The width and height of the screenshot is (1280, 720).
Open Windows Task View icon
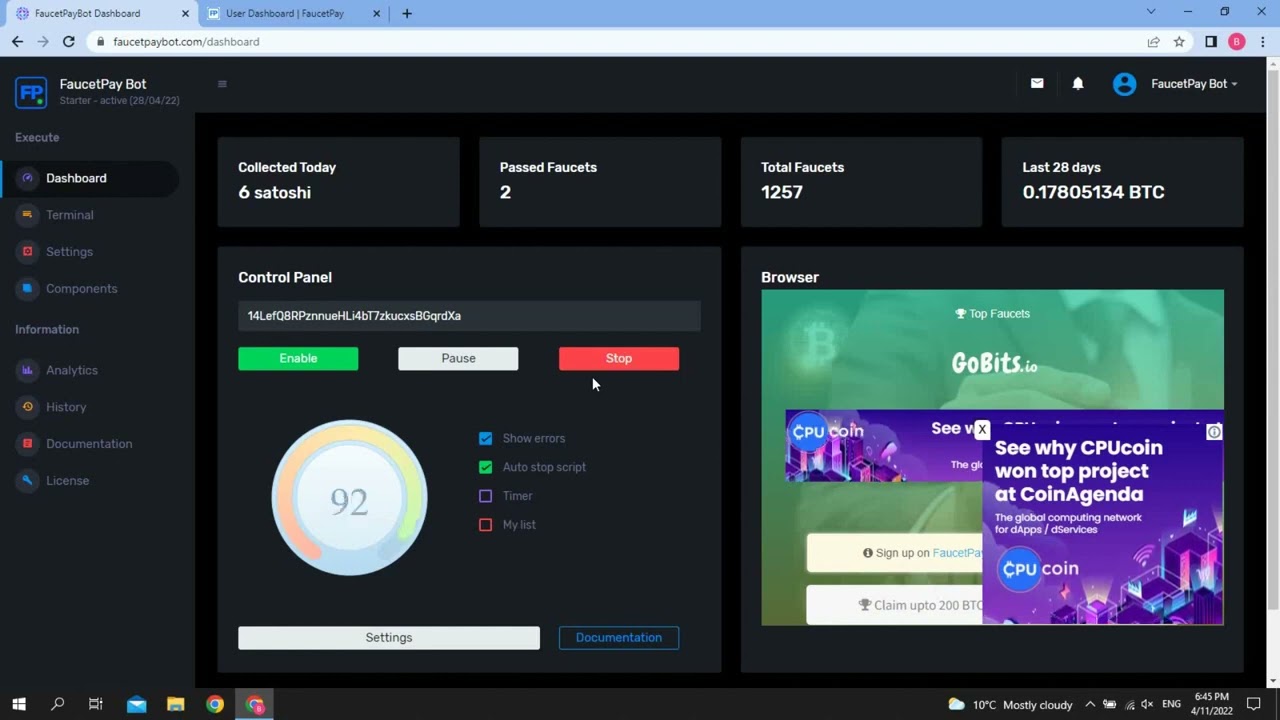(96, 704)
